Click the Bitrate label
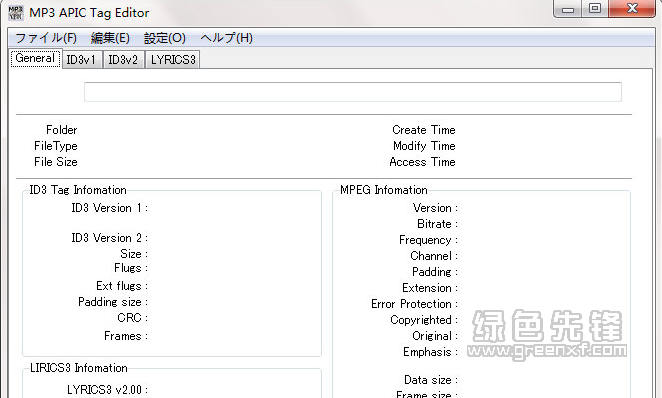This screenshot has width=662, height=398. click(x=437, y=224)
